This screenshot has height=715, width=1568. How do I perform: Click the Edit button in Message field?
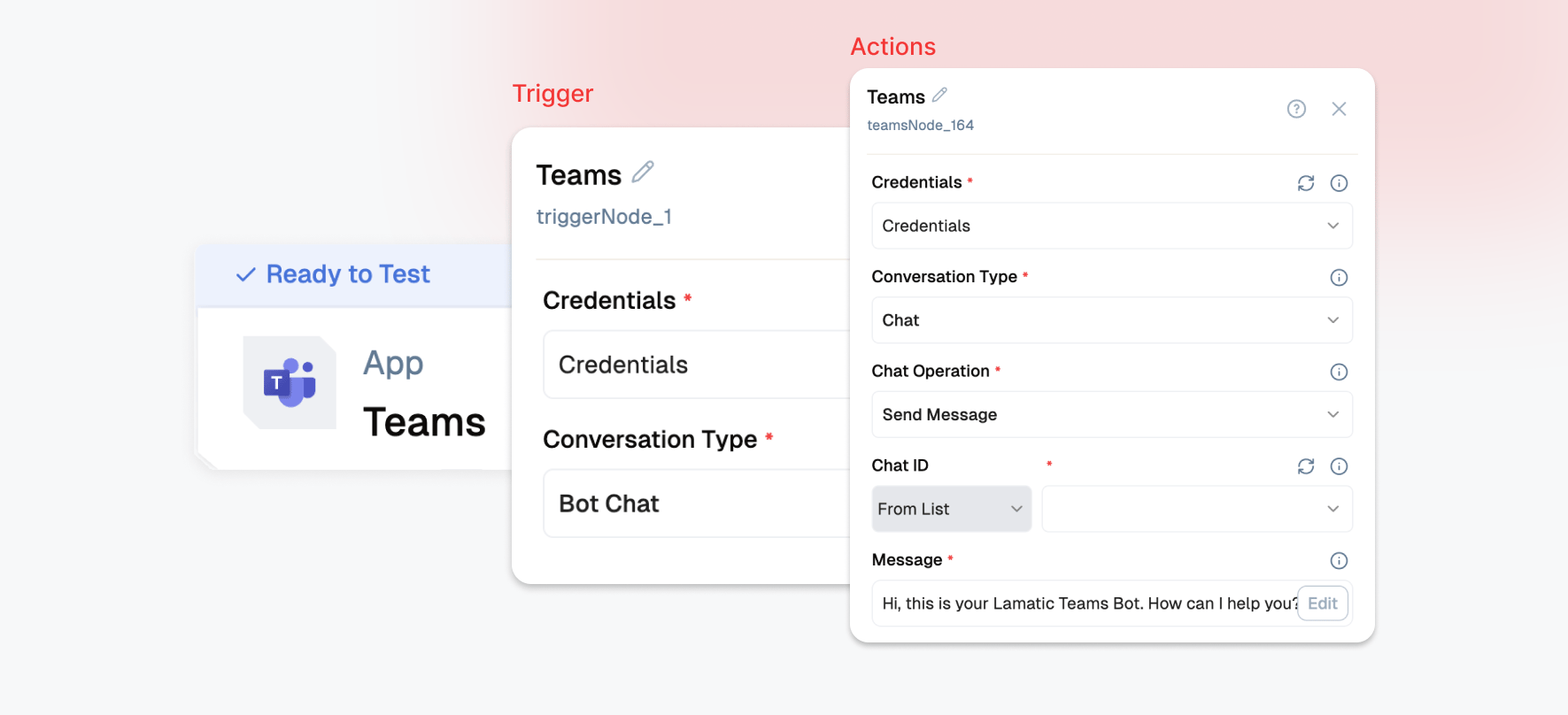pyautogui.click(x=1323, y=604)
